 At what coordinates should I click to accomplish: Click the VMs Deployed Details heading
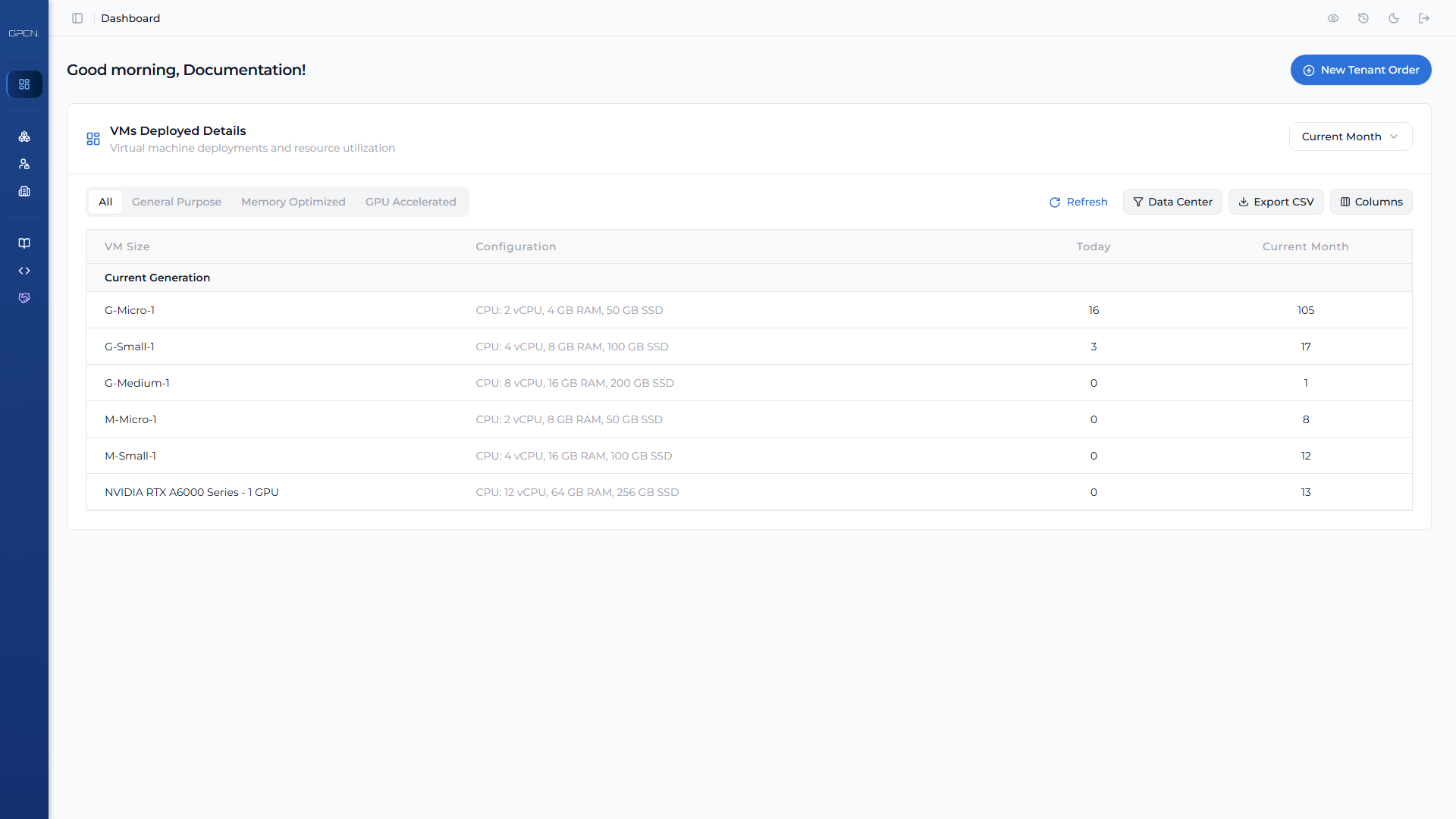pos(178,130)
